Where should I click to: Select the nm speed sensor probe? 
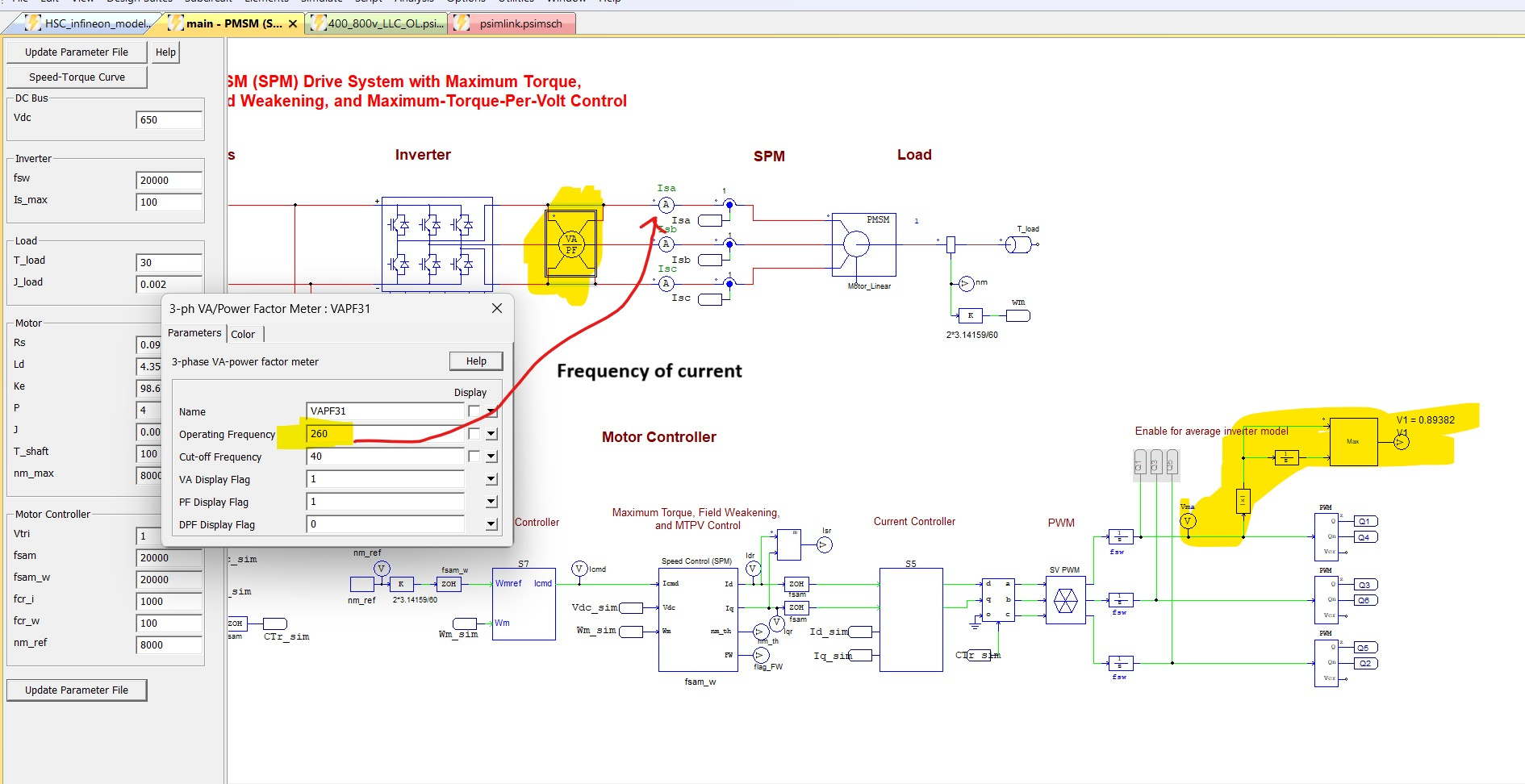tap(966, 283)
